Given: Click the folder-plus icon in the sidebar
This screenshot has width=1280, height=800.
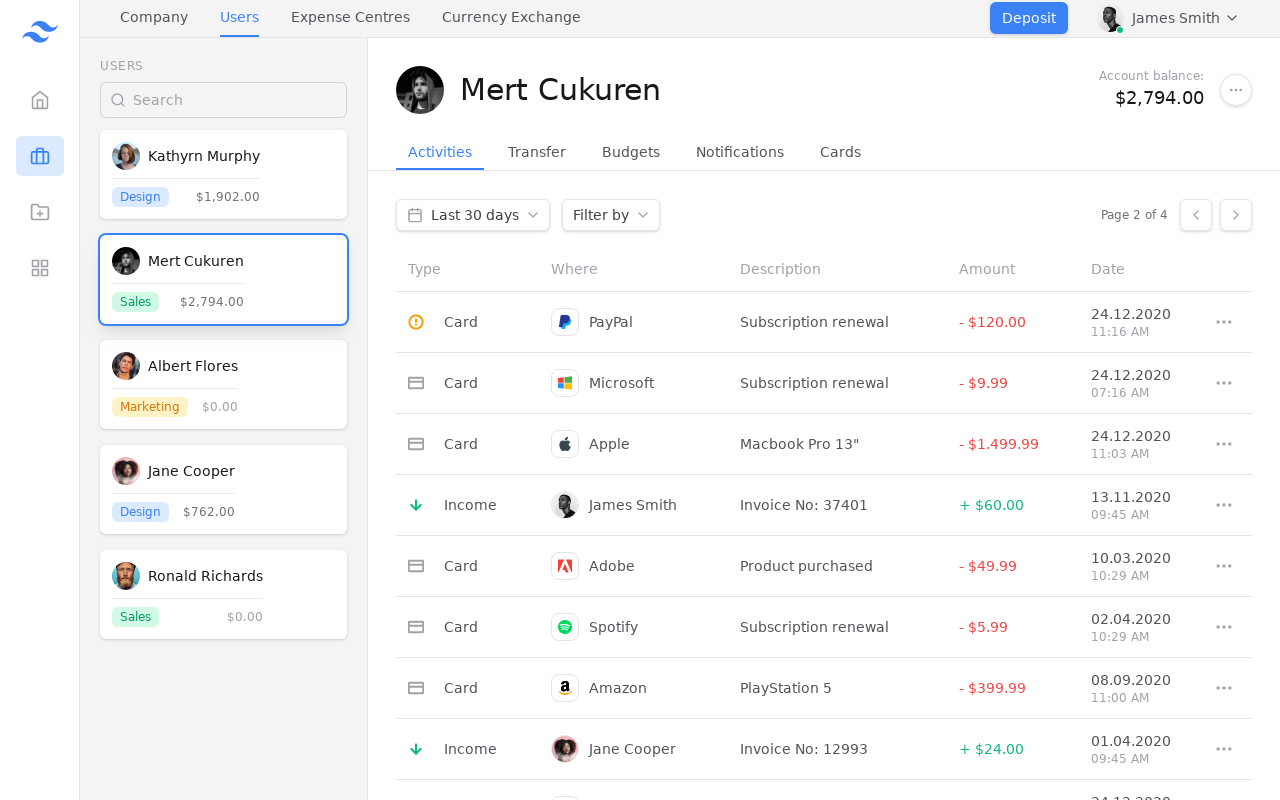Looking at the screenshot, I should 40,212.
